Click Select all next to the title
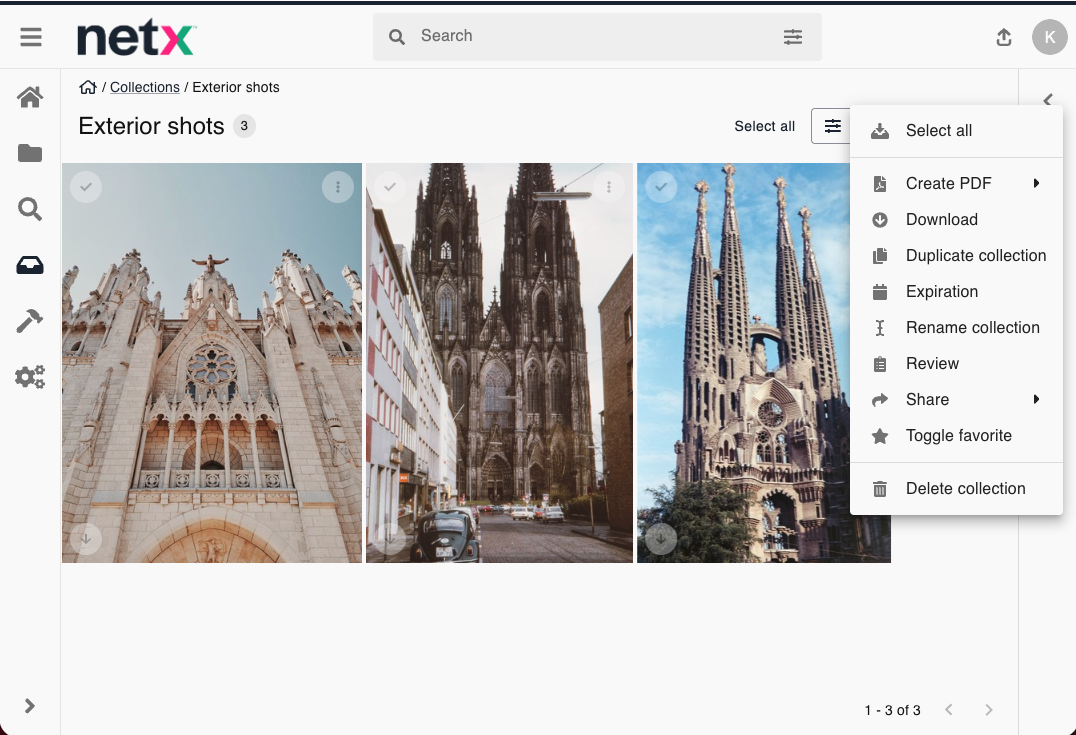This screenshot has width=1076, height=735. tap(764, 126)
